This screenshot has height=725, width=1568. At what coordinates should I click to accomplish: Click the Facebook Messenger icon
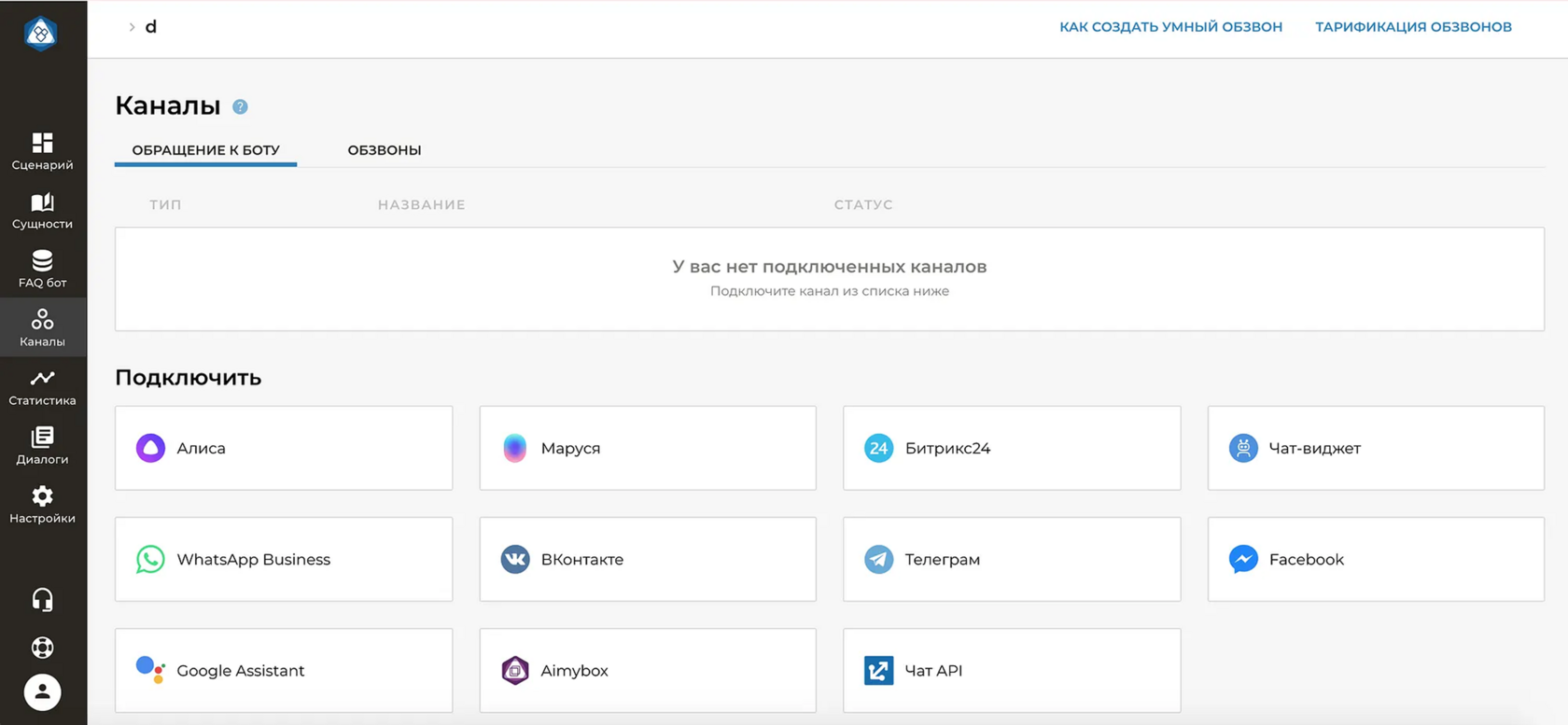coord(1243,559)
